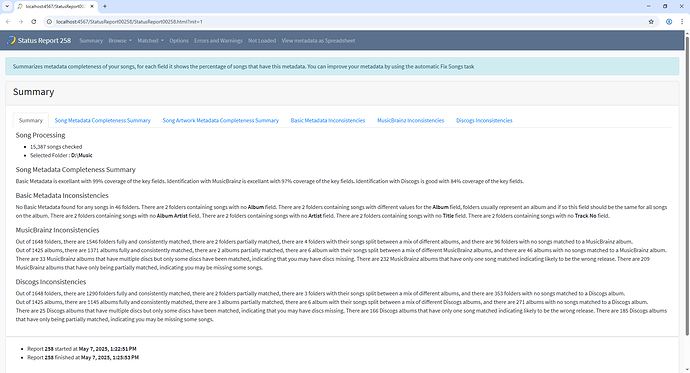
Task: Open the Chrome three-dot menu
Action: [x=683, y=22]
